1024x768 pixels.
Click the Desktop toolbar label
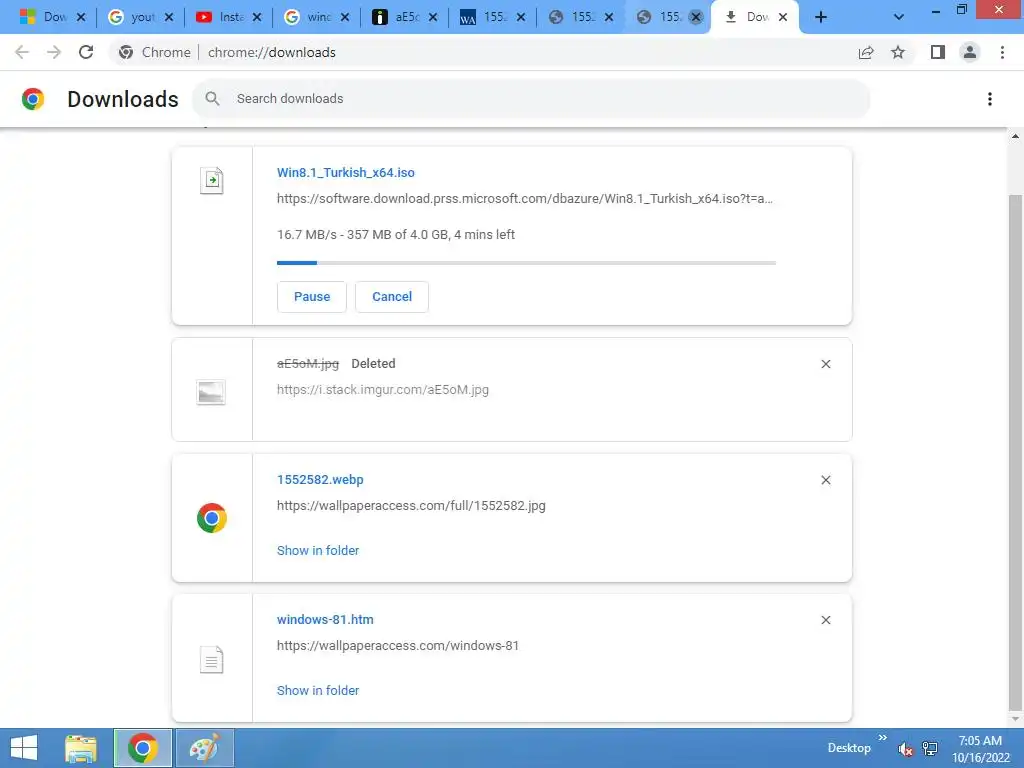coord(849,748)
